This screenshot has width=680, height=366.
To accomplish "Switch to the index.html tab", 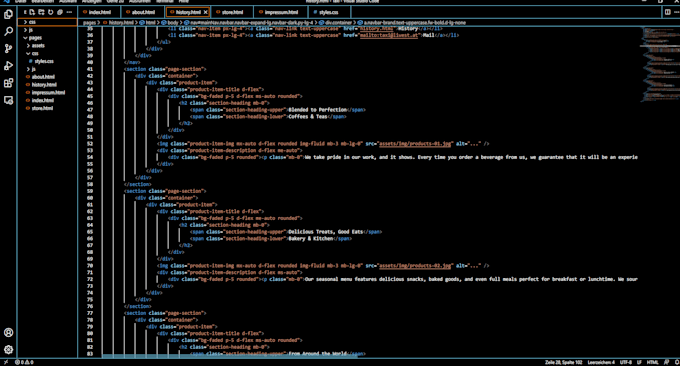I will click(x=99, y=12).
